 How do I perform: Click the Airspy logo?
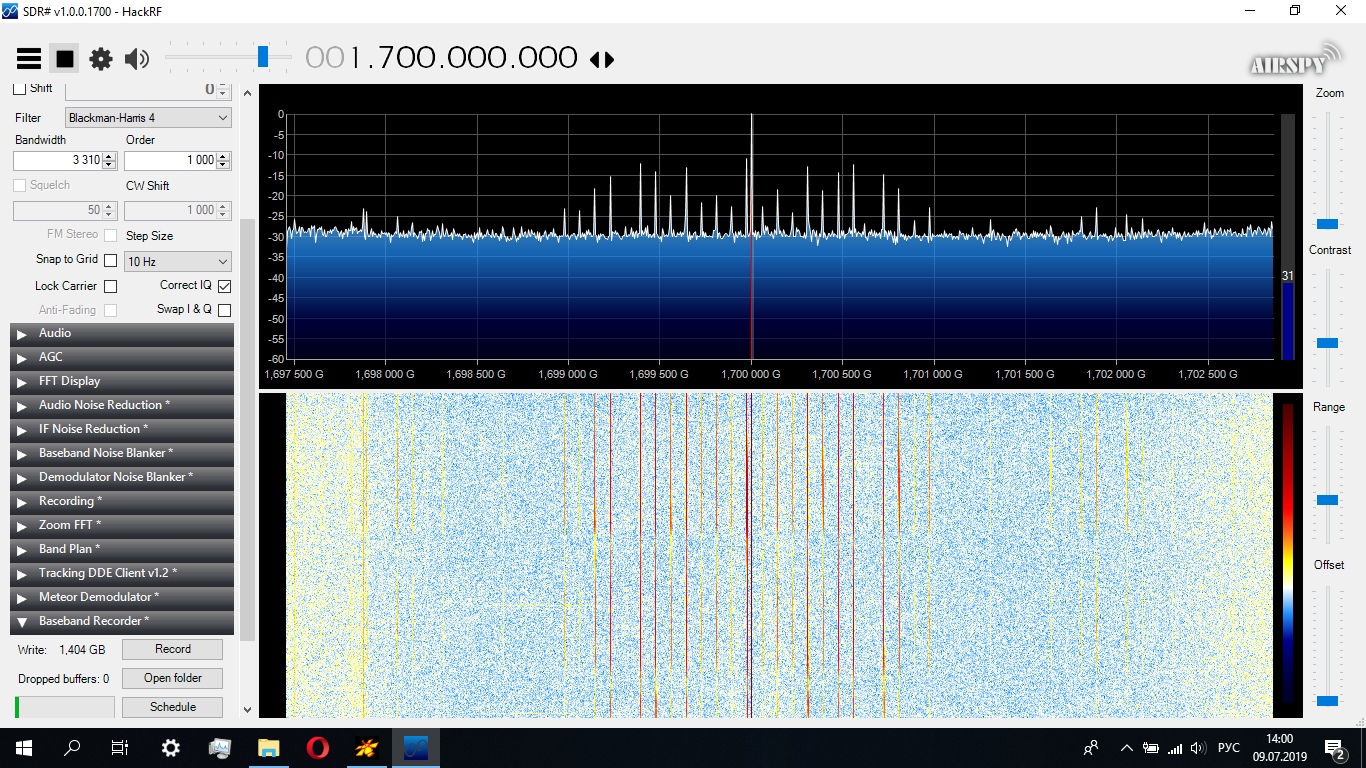pyautogui.click(x=1295, y=59)
